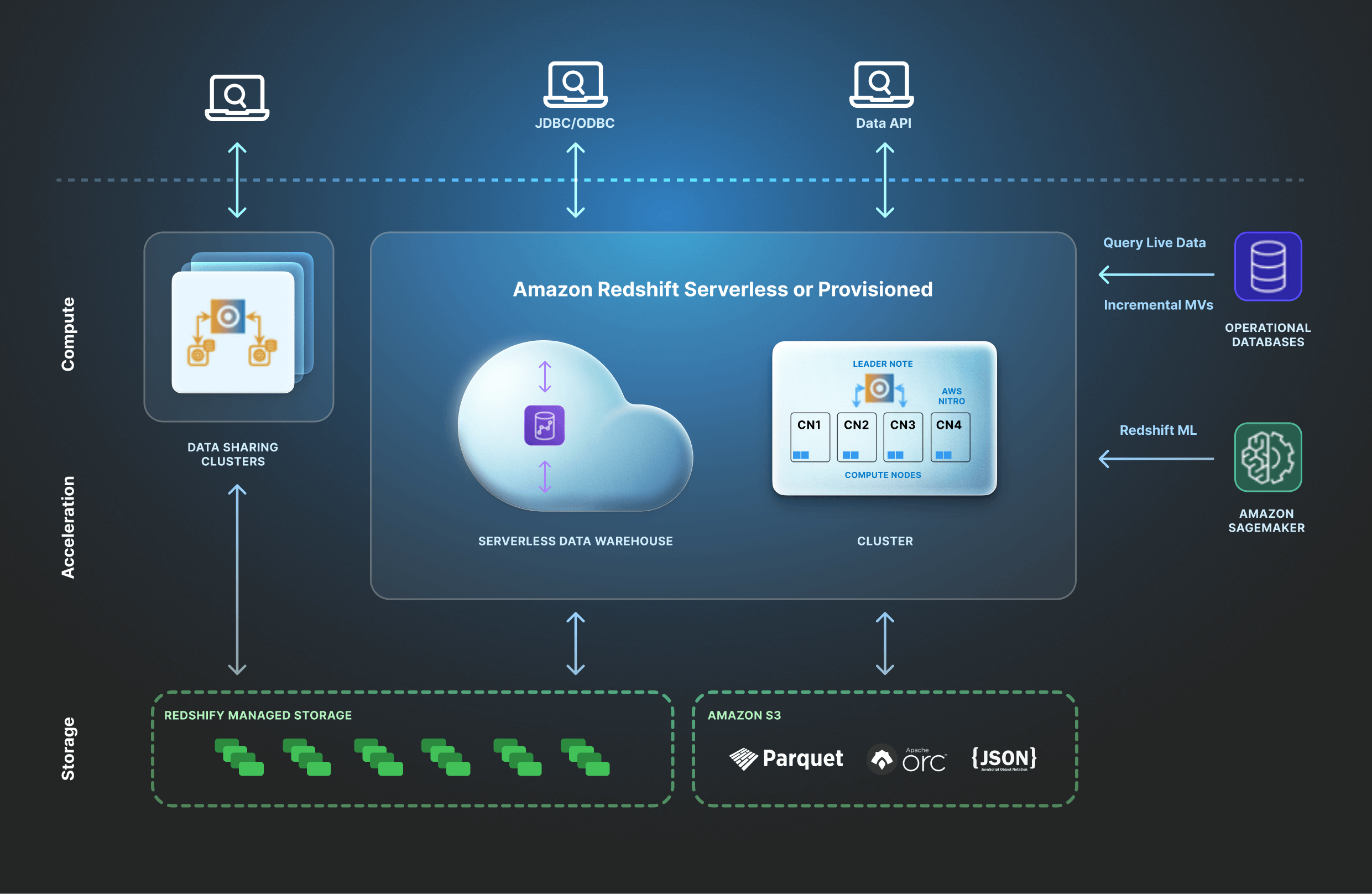The height and width of the screenshot is (894, 1372).
Task: Click the REDSHIFY MANAGED STORAGE heading
Action: tap(258, 715)
